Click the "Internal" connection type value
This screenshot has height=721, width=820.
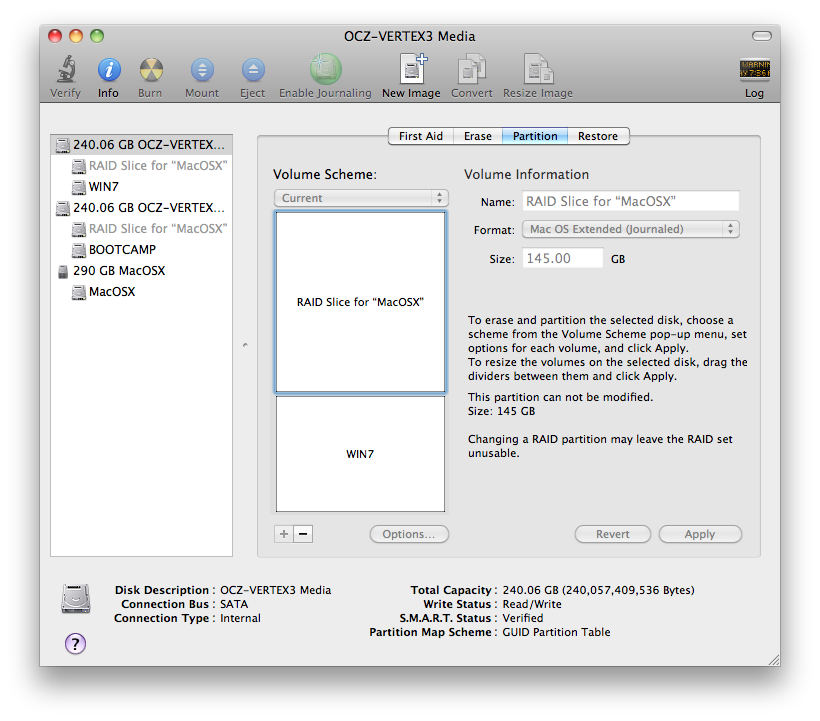point(240,618)
